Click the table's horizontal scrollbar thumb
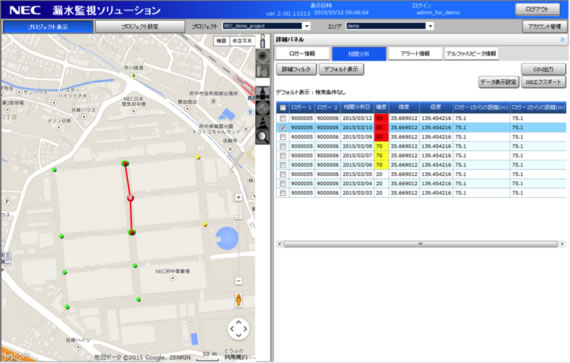 (x=421, y=244)
